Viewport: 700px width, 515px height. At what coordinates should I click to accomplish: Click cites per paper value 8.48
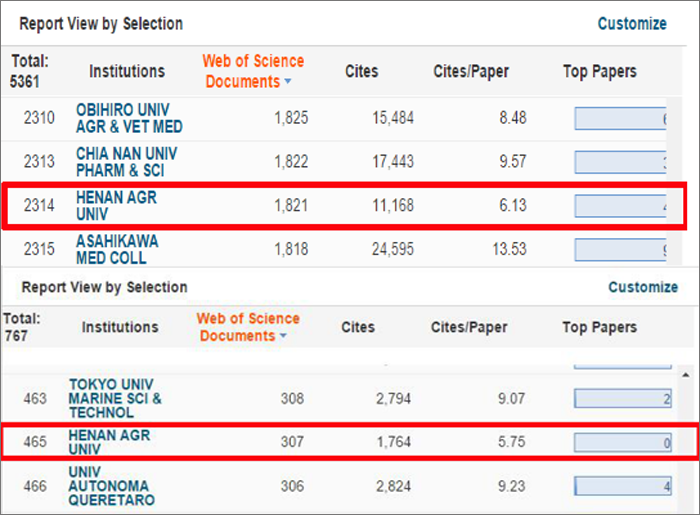pyautogui.click(x=513, y=118)
